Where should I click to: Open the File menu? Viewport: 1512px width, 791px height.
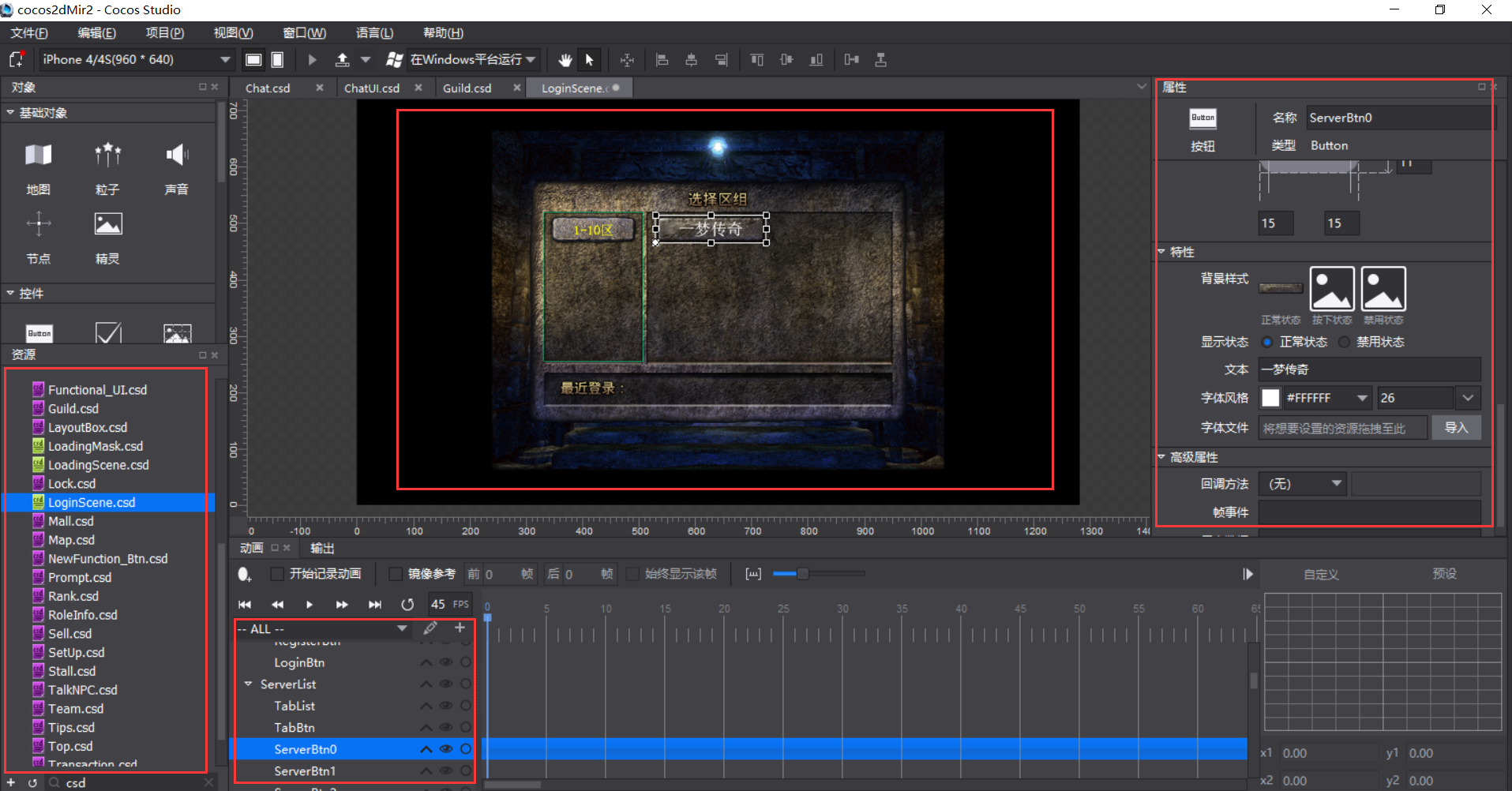pyautogui.click(x=29, y=33)
